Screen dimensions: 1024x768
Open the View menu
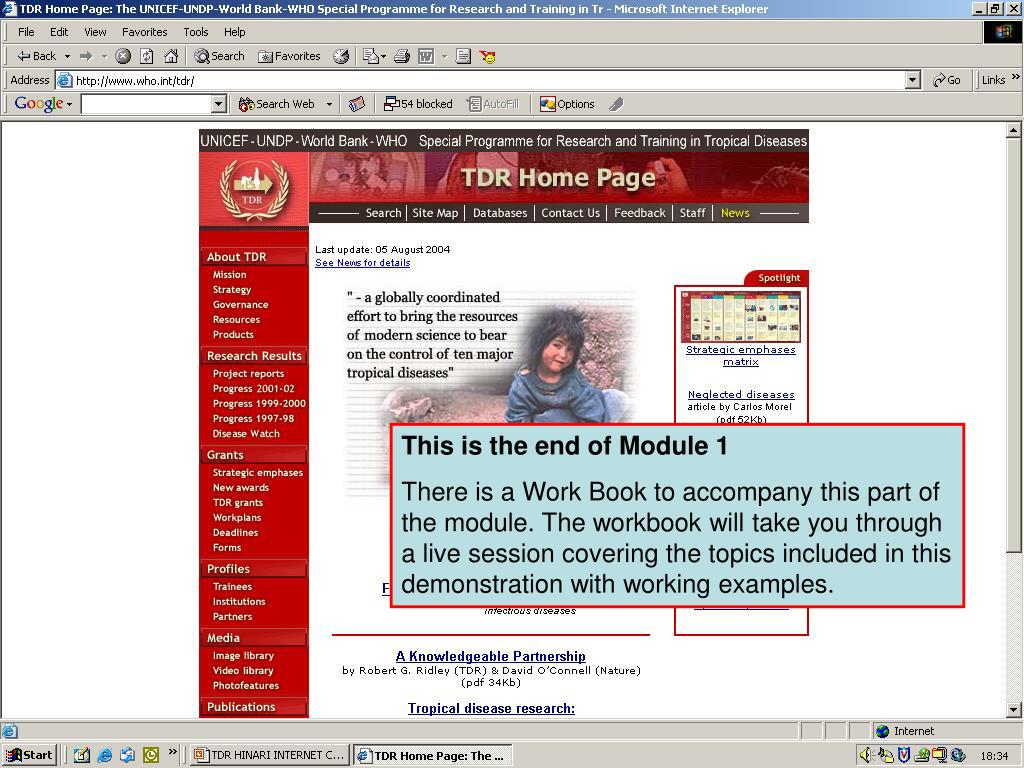95,32
